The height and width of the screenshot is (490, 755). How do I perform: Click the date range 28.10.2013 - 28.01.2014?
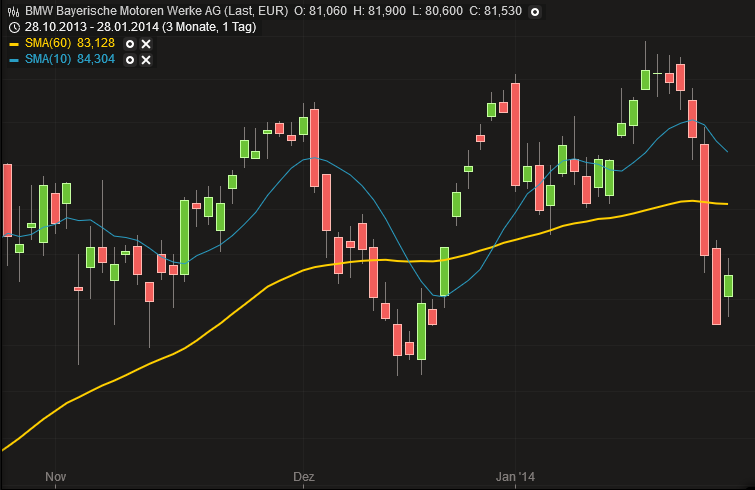point(91,27)
